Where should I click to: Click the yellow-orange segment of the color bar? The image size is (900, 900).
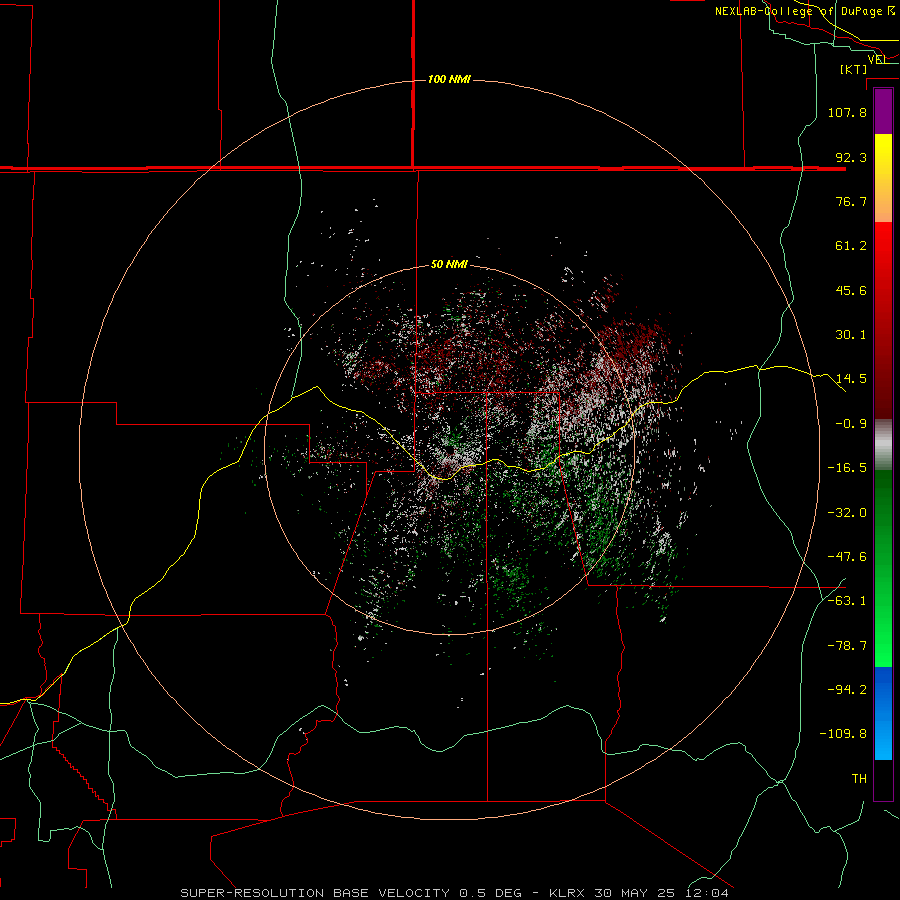coord(883,178)
